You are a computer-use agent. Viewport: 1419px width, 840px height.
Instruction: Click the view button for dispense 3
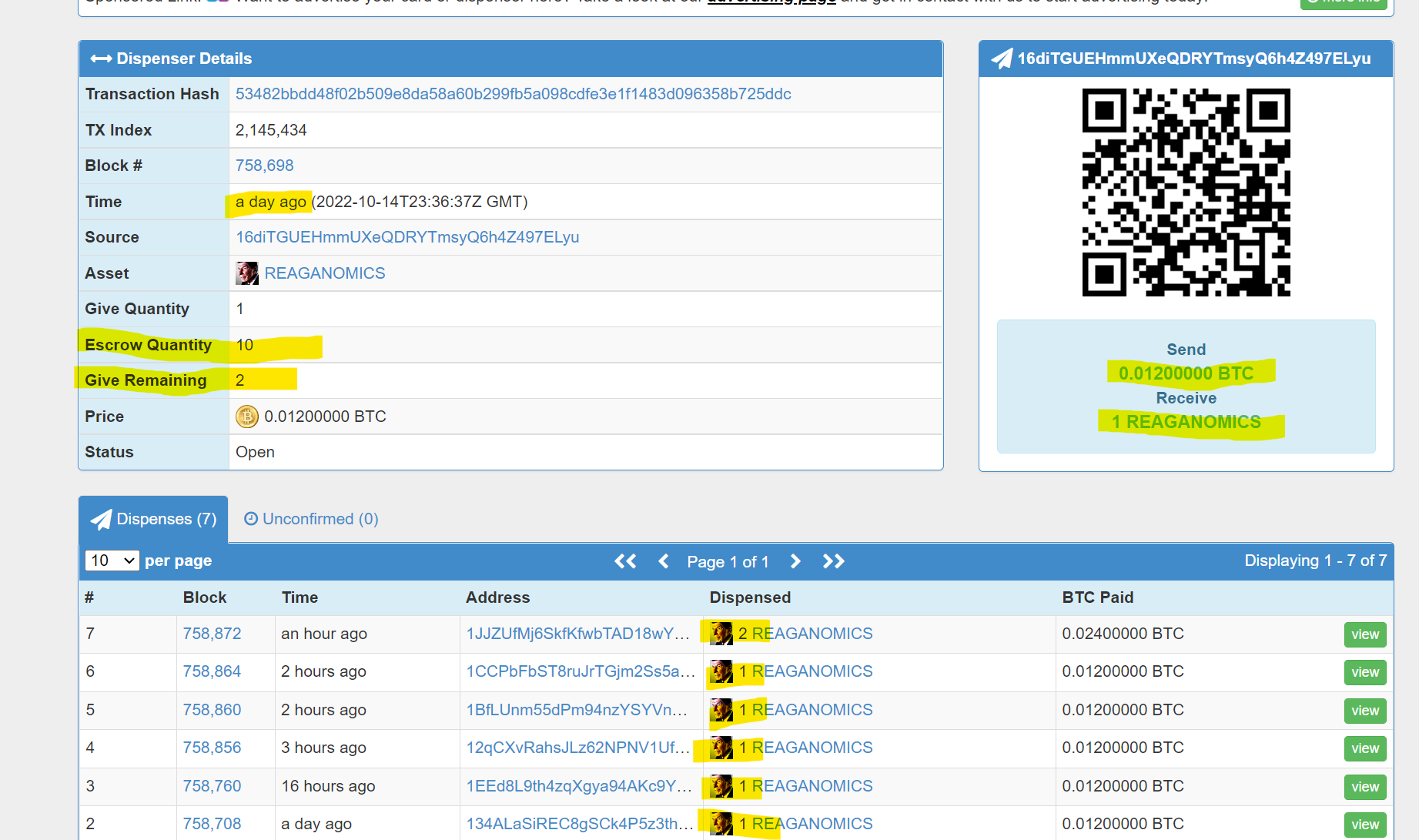(1365, 787)
